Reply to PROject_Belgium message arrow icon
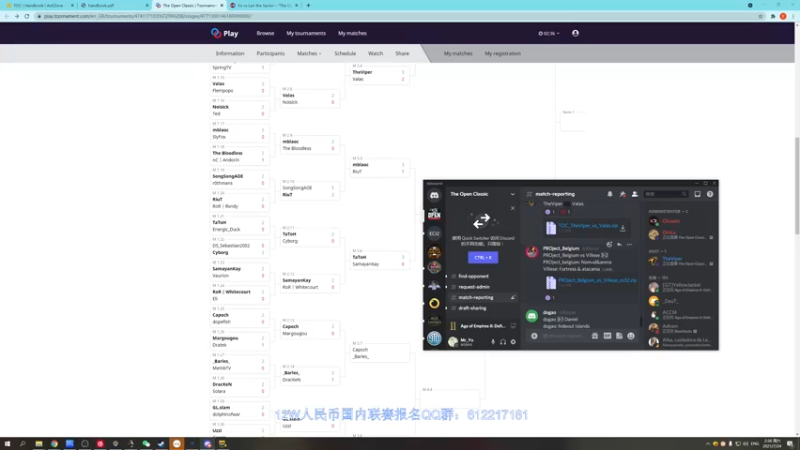Screen dimensions: 800x450 (619, 244)
